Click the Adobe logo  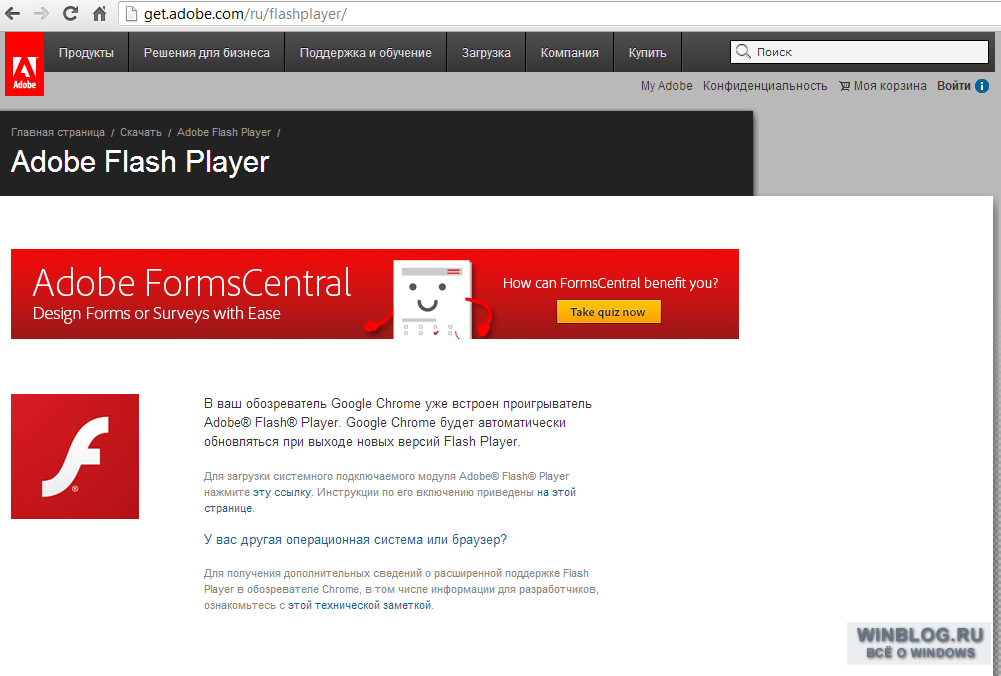24,64
